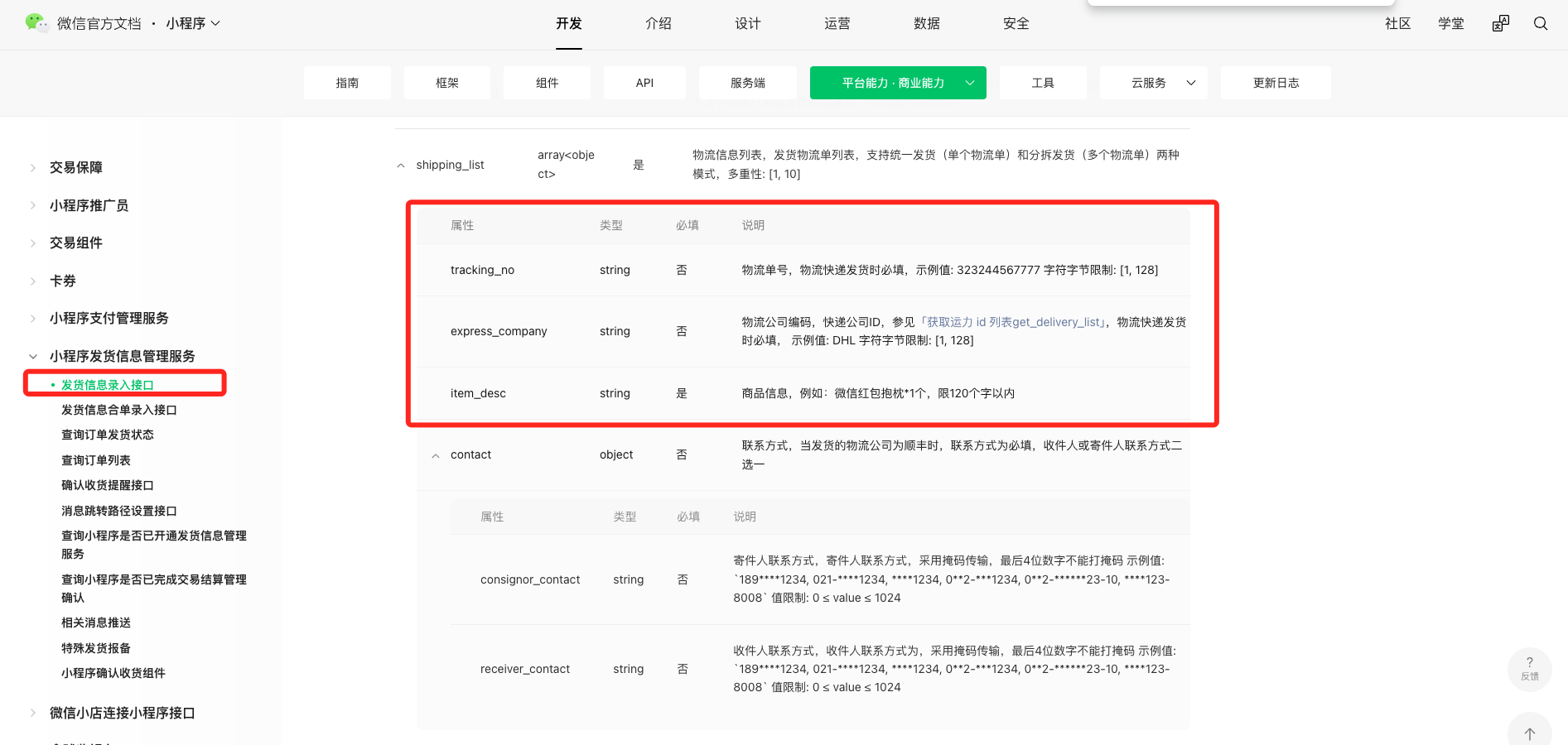Select the 工具 sub-navigation button
The image size is (1568, 745).
[1043, 83]
